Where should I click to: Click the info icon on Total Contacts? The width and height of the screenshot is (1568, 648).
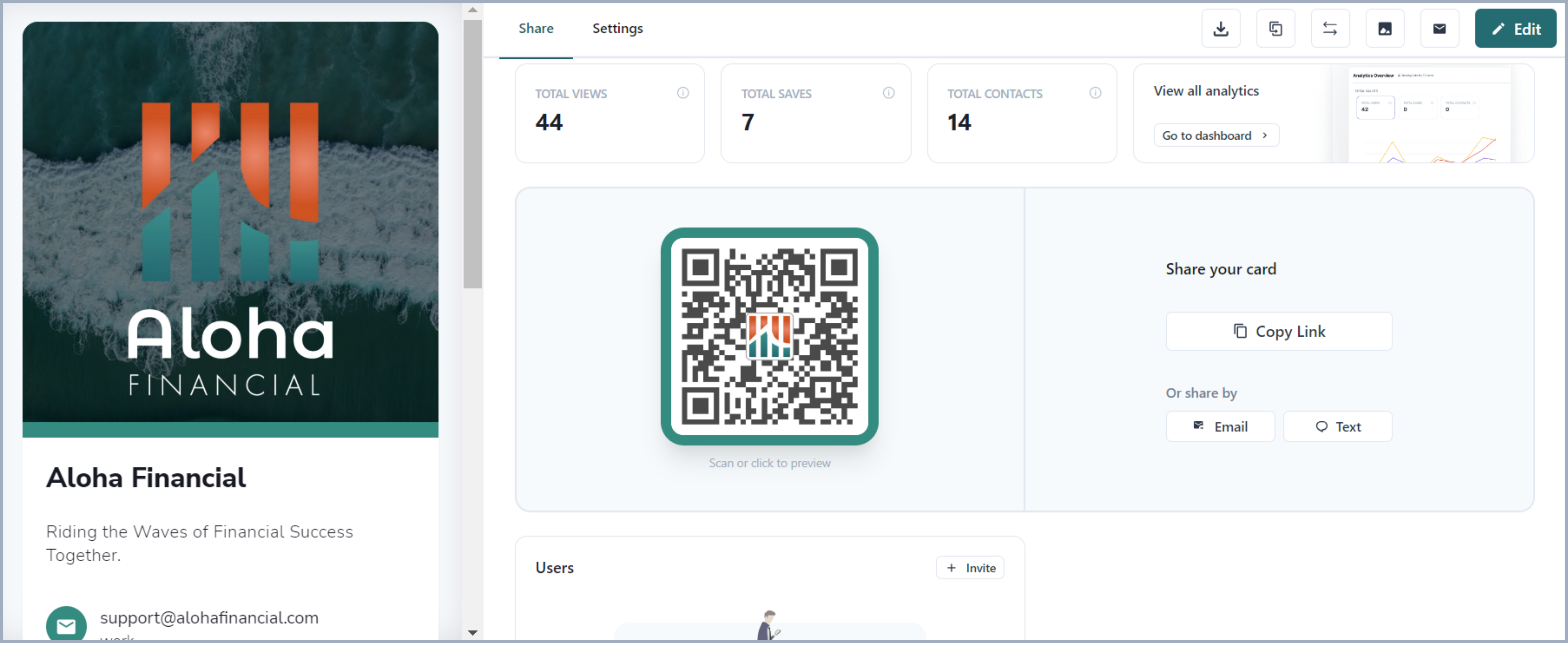pyautogui.click(x=1095, y=93)
